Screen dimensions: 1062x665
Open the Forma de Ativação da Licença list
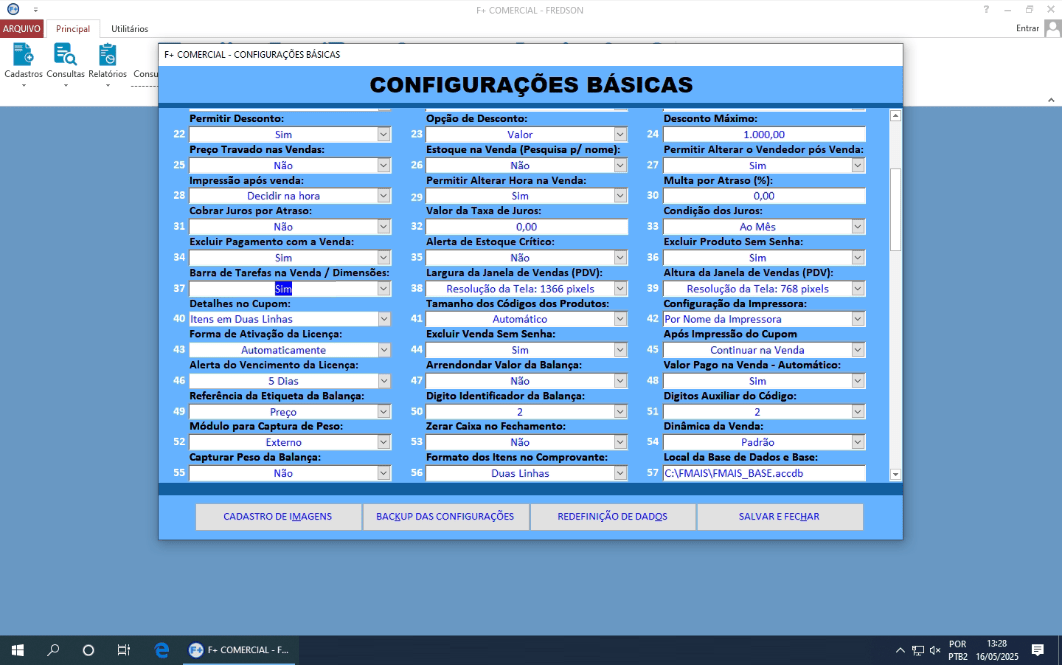point(382,349)
